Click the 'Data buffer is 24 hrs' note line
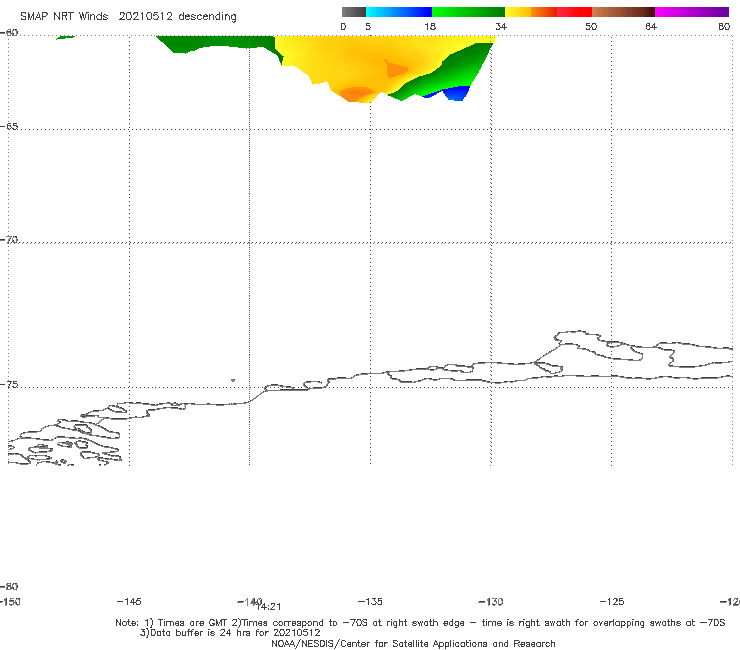This screenshot has width=740, height=650. pyautogui.click(x=230, y=633)
